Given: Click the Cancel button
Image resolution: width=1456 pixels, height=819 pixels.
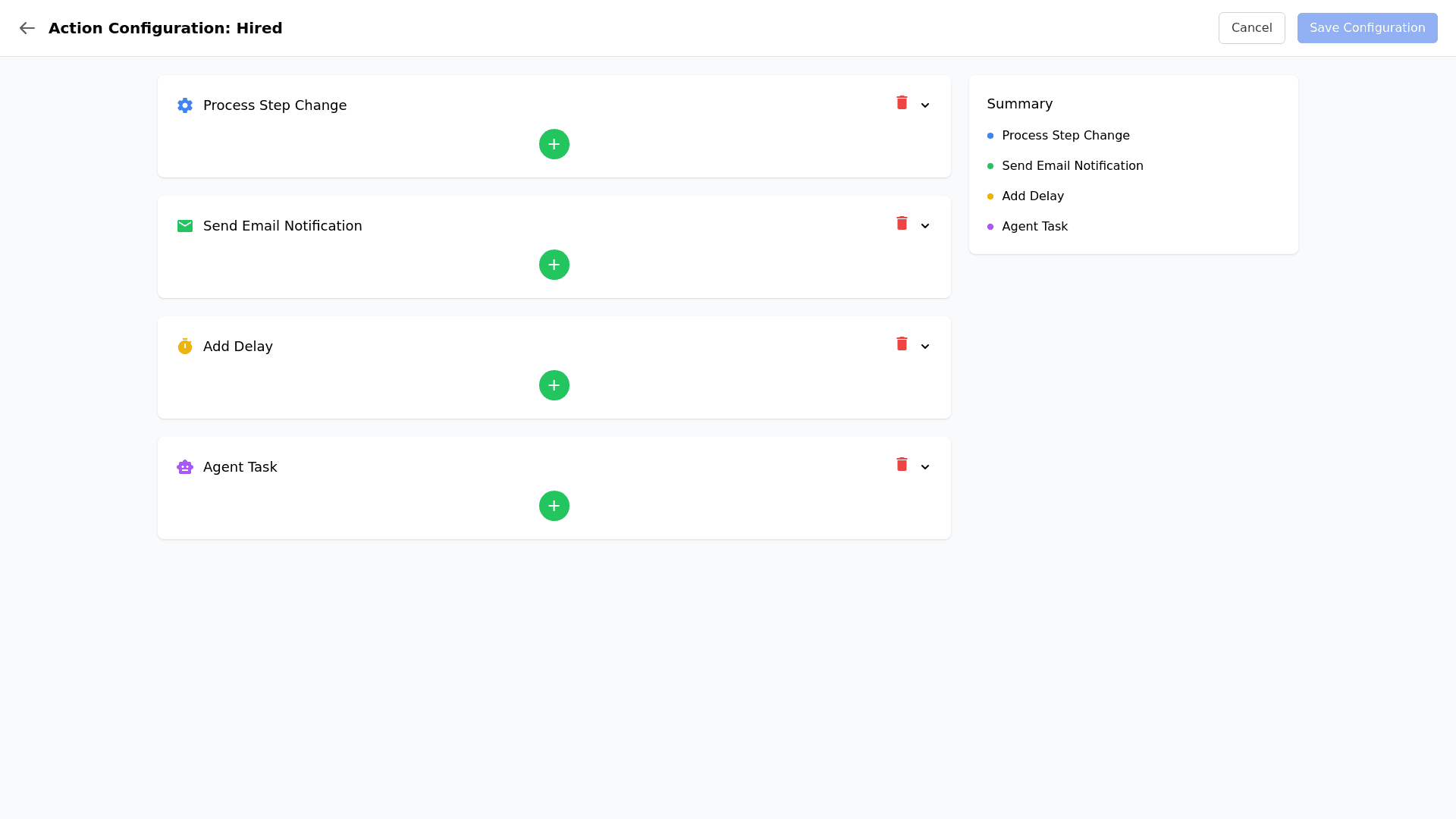Looking at the screenshot, I should click(1251, 28).
